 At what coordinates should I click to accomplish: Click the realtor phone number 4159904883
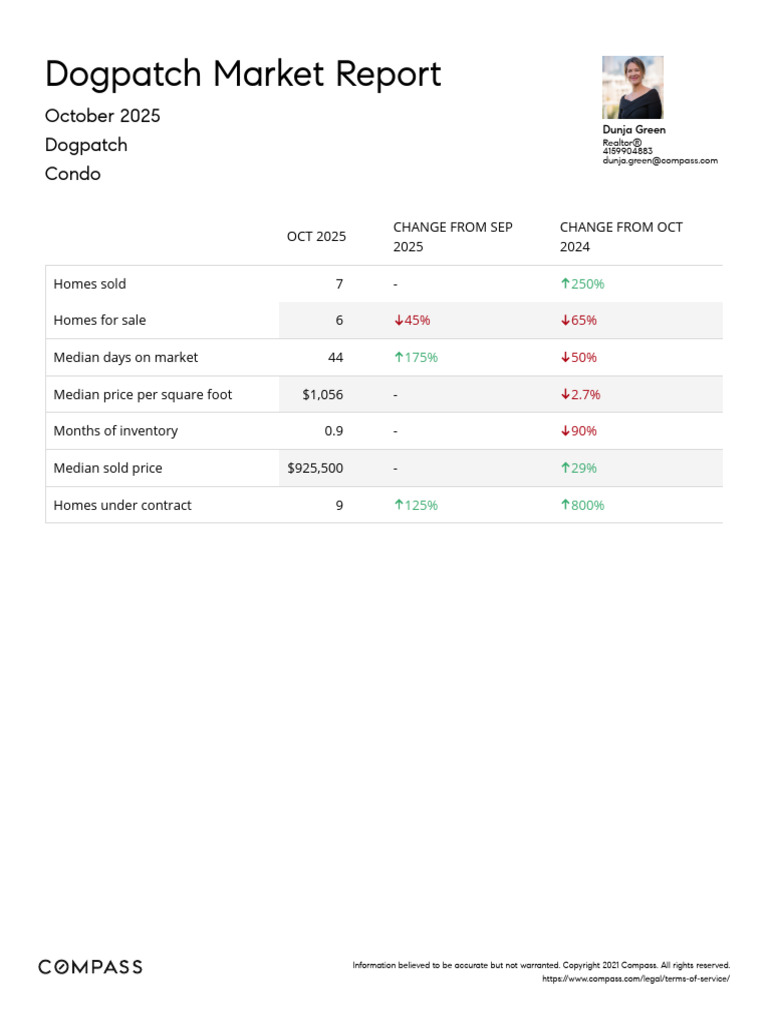(x=627, y=151)
